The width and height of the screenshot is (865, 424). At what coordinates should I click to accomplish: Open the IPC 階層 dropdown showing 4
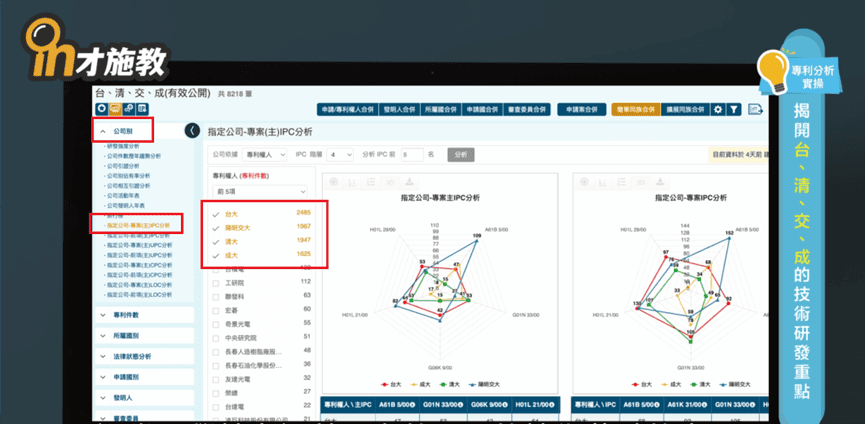coord(341,155)
